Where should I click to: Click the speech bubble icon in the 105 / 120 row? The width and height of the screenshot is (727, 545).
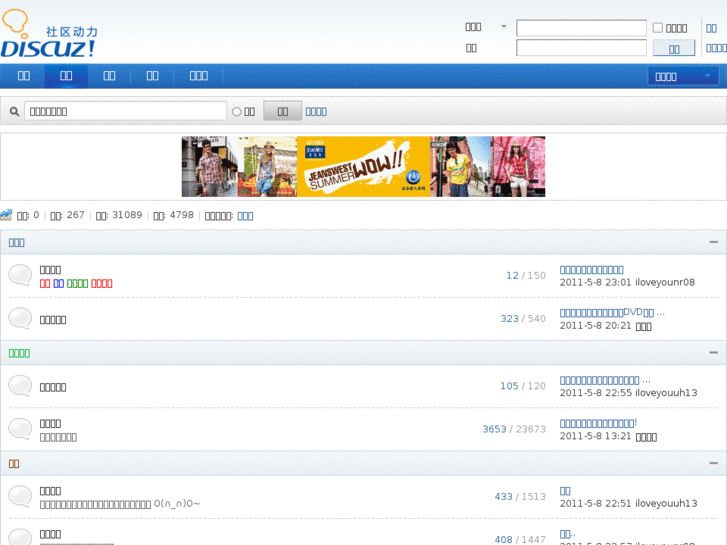coord(20,386)
